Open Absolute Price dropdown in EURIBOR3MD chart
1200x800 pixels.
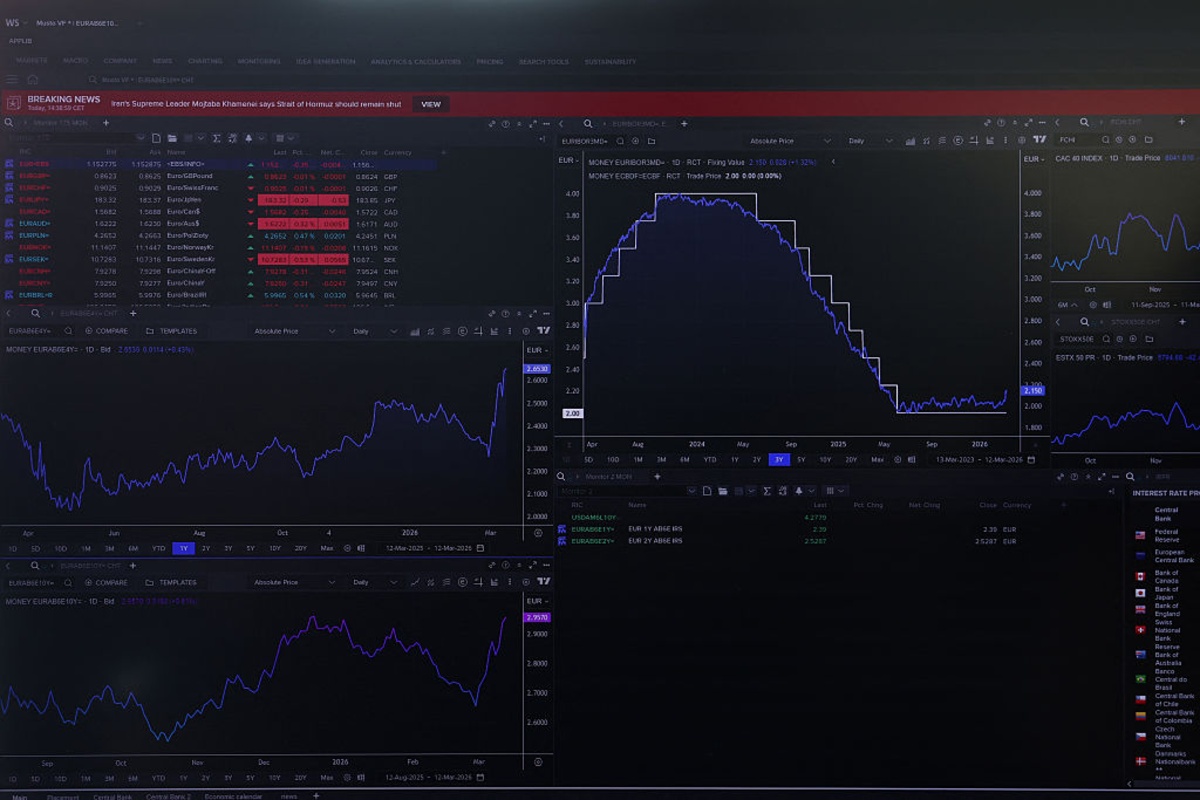(x=790, y=141)
